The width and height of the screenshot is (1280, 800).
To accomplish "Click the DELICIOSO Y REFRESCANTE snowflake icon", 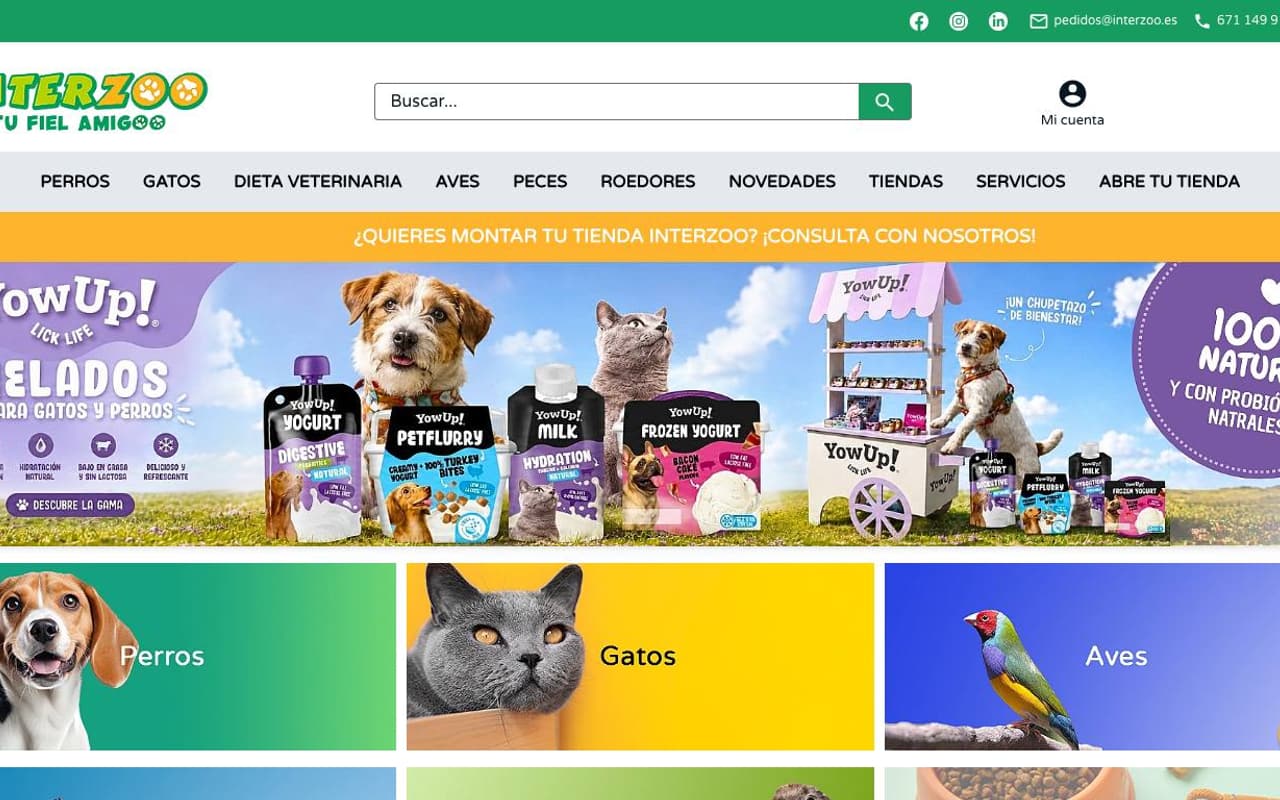I will [x=166, y=445].
